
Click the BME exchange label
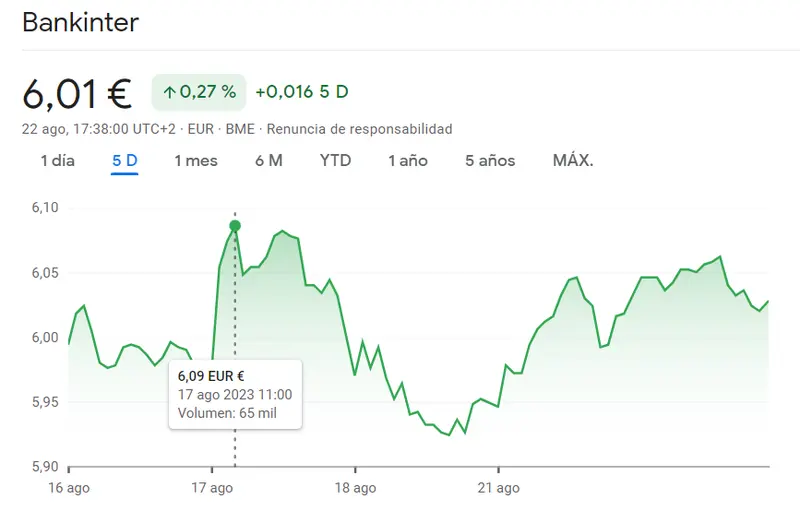pyautogui.click(x=240, y=129)
